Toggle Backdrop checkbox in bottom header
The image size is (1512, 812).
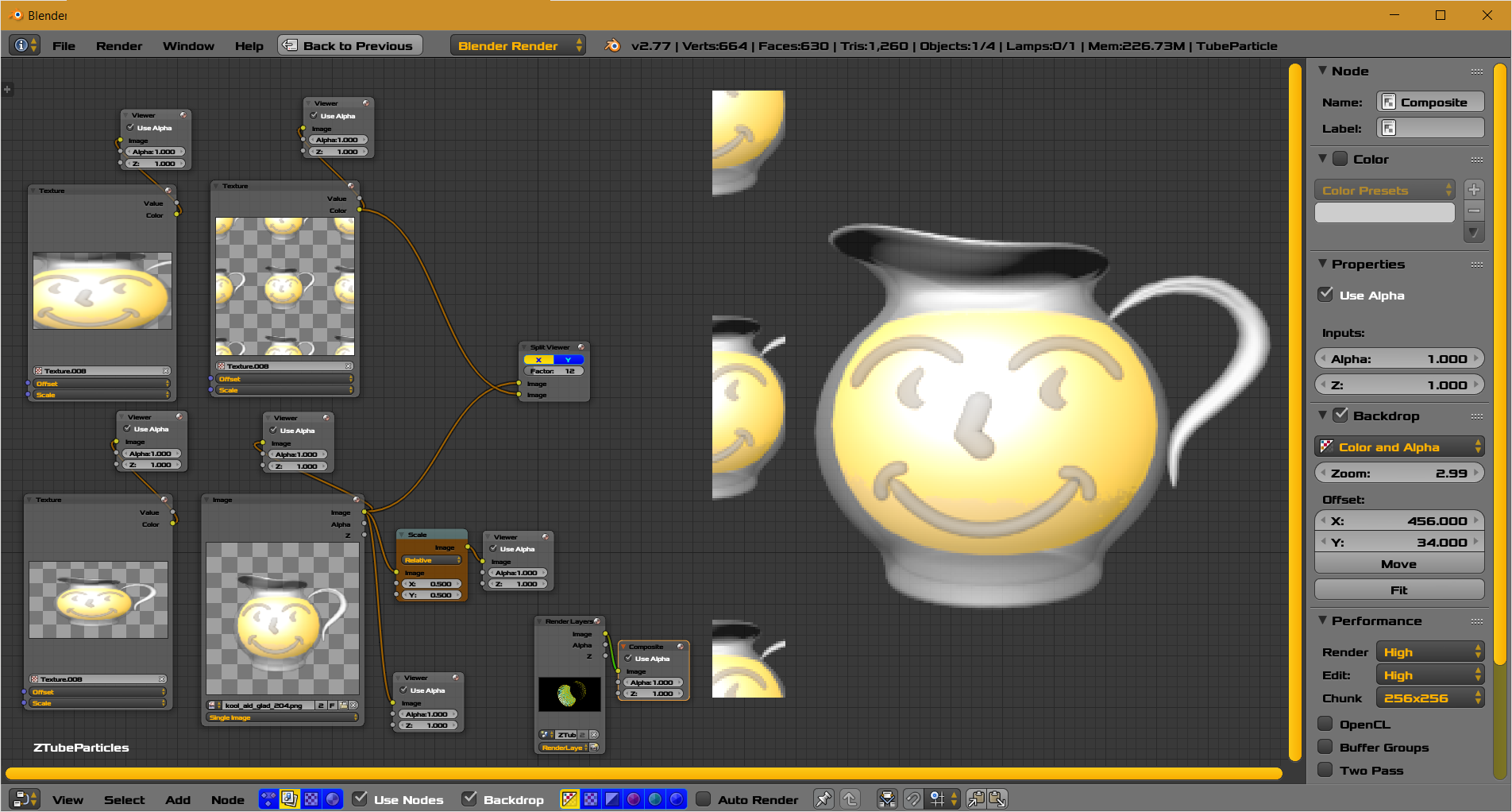[x=469, y=798]
